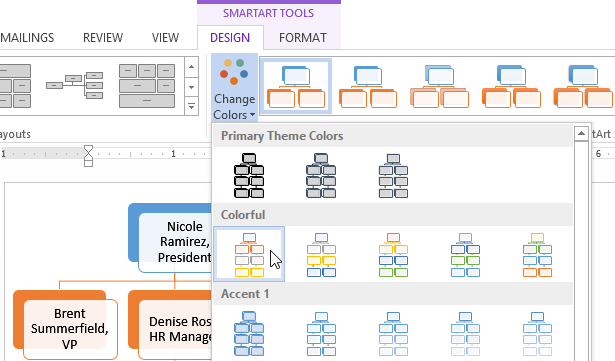Select first Accent 1 filled blue color option
The width and height of the screenshot is (615, 361).
[249, 333]
